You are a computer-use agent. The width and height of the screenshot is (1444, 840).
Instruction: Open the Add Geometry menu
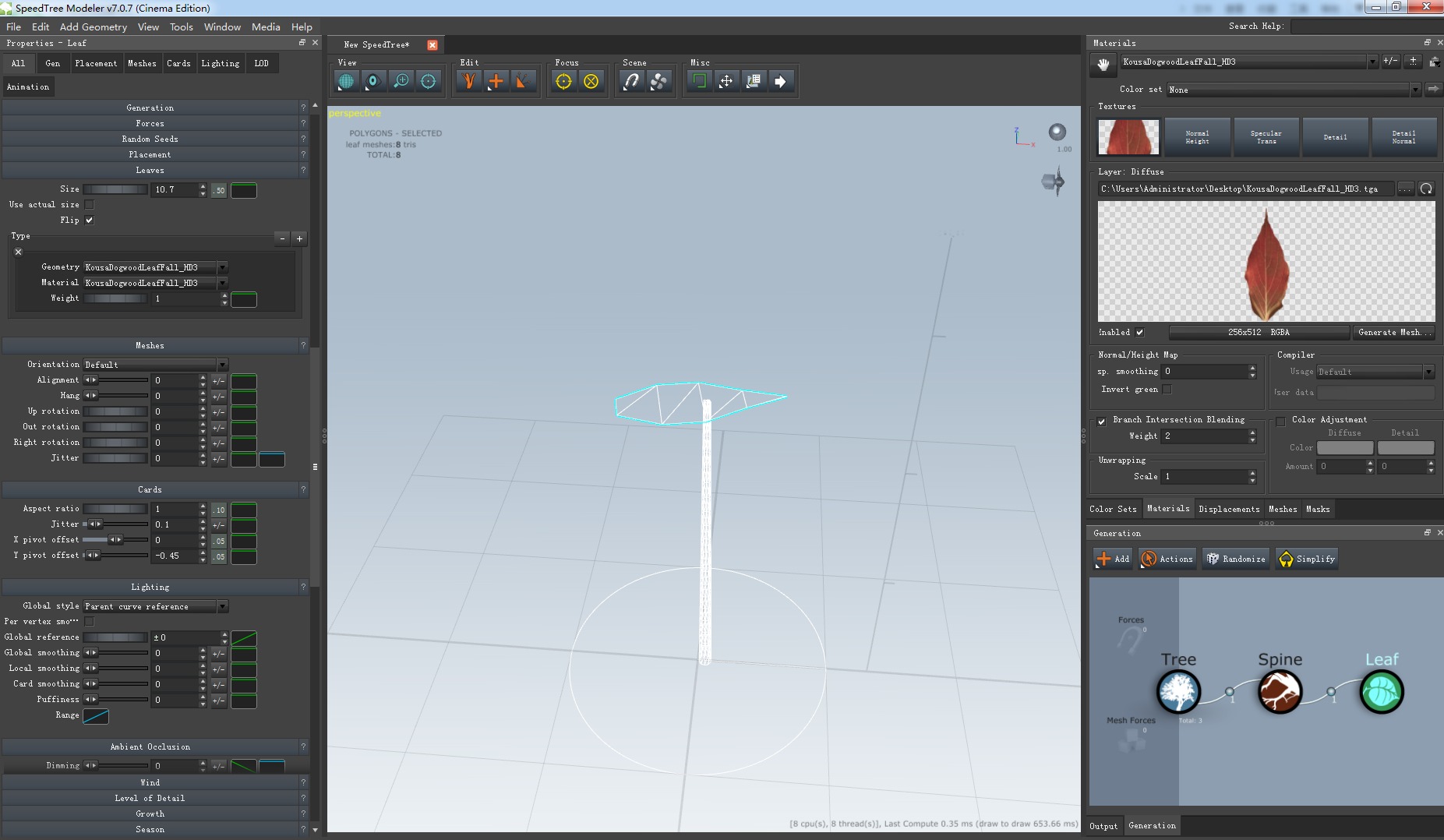(x=93, y=26)
